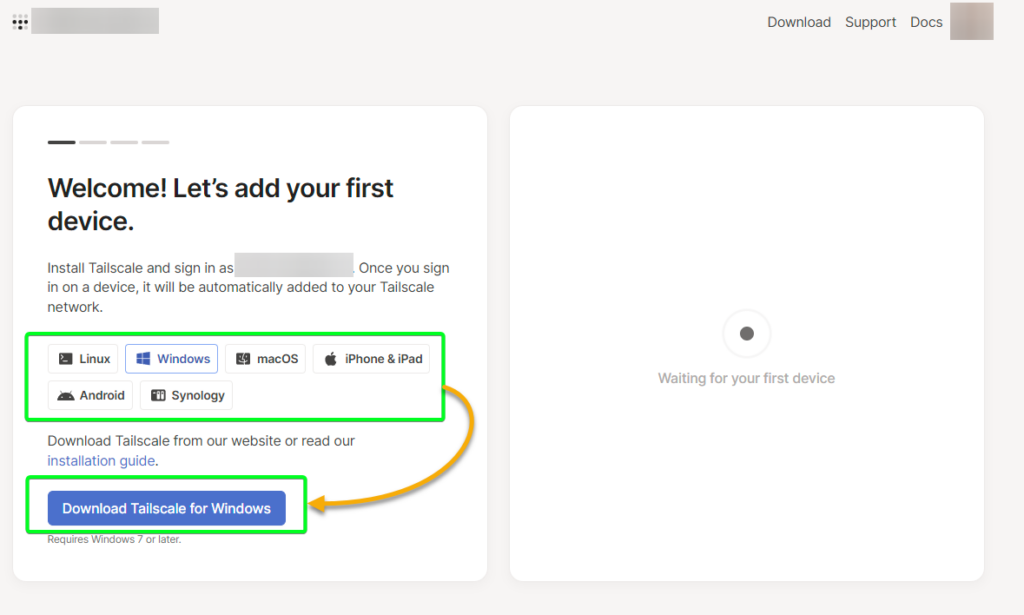Screen dimensions: 1024x615
Task: Choose Linux as your platform
Action: point(83,358)
